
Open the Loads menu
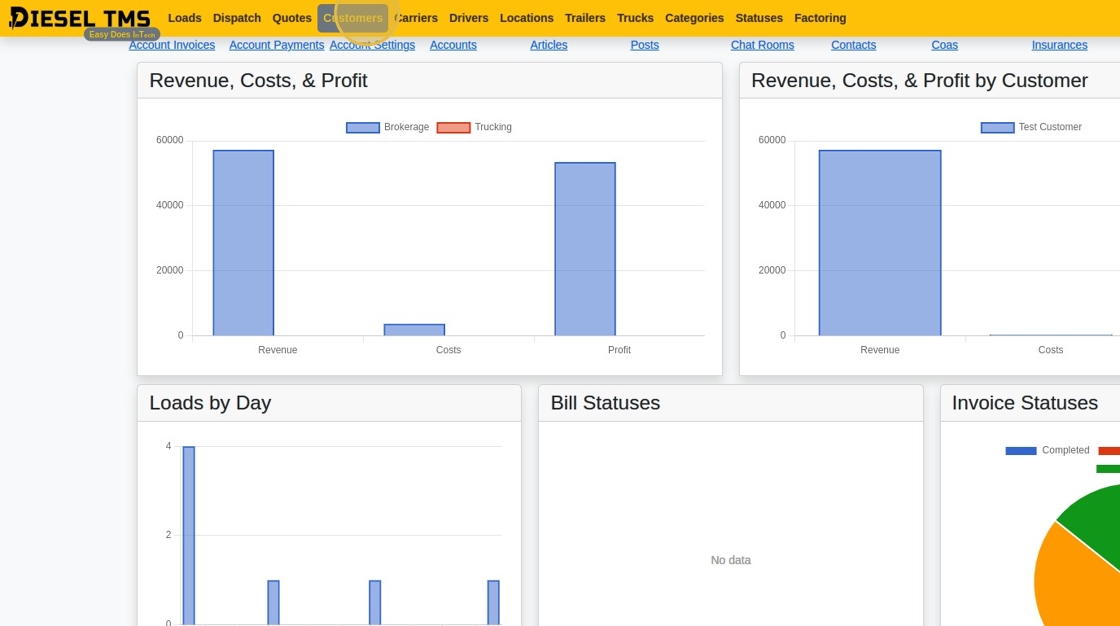click(x=184, y=18)
